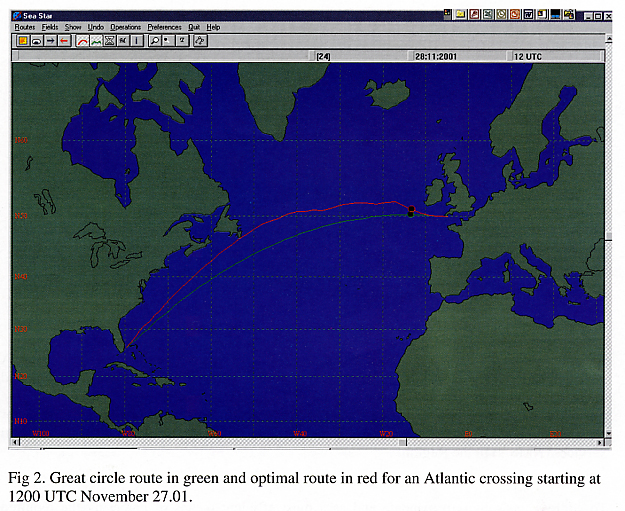Open the Fields menu
625x511 pixels.
click(50, 27)
